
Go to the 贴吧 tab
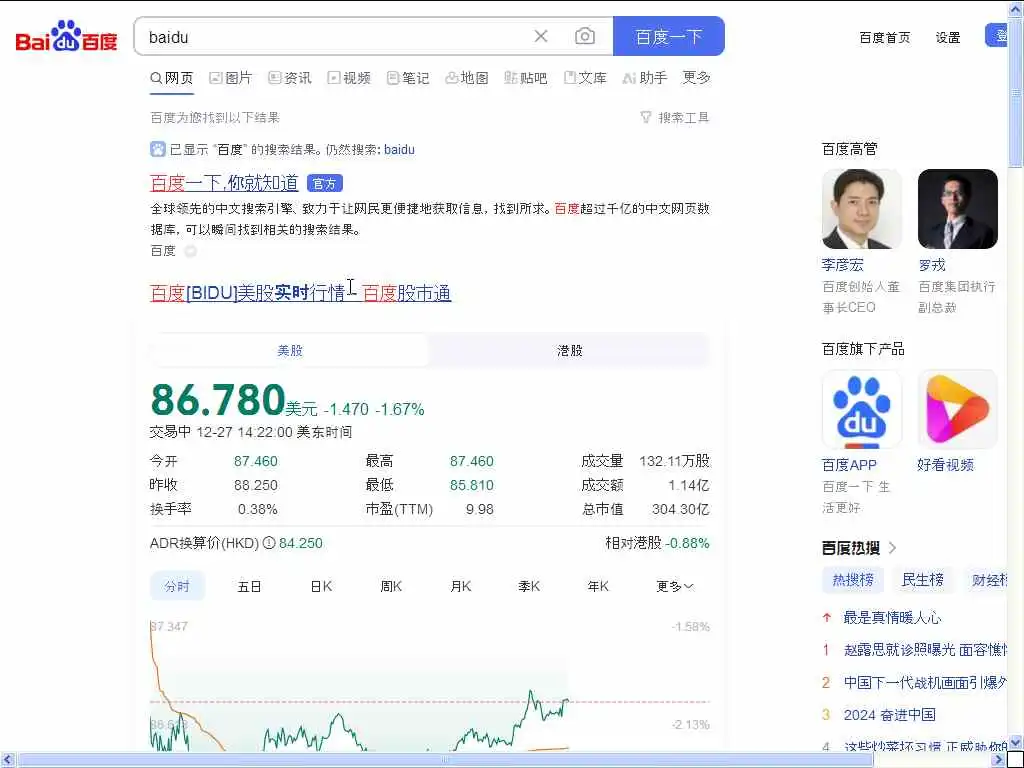[x=526, y=78]
